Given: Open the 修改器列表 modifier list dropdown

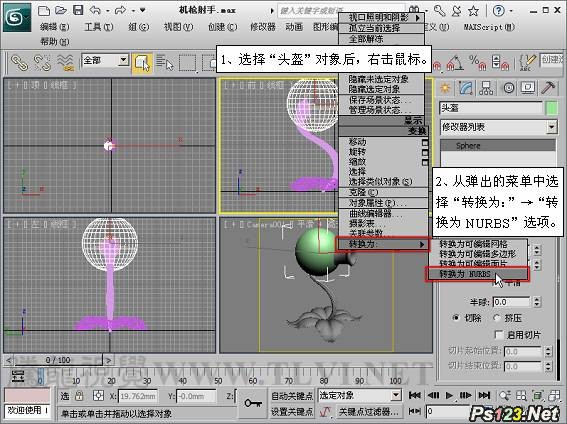Looking at the screenshot, I should tap(551, 127).
